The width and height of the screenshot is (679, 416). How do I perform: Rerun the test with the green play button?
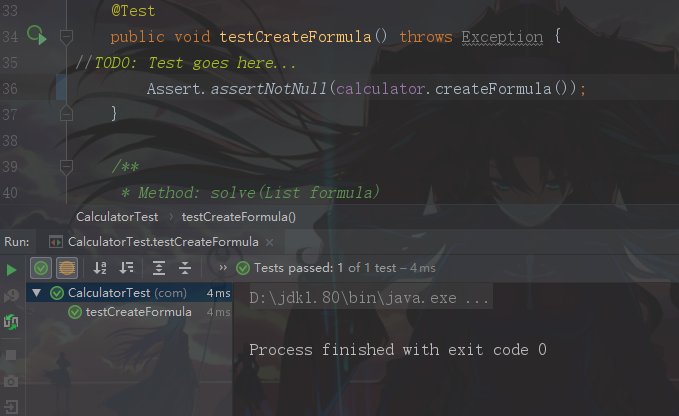(12, 269)
